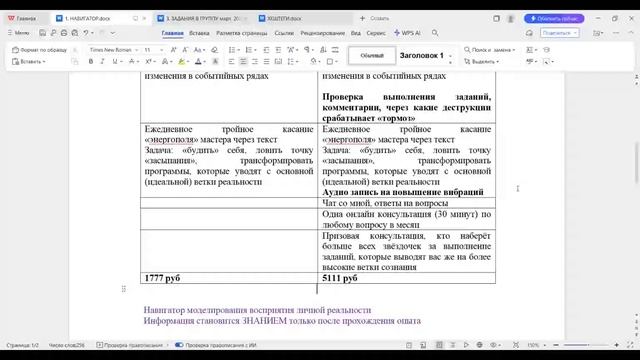Toggle center alignment button
640x360 pixels.
pos(243,62)
